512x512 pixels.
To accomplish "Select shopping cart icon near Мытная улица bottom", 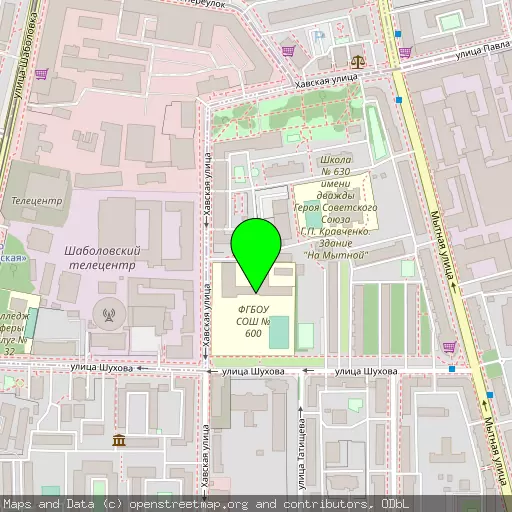I will coord(450,348).
